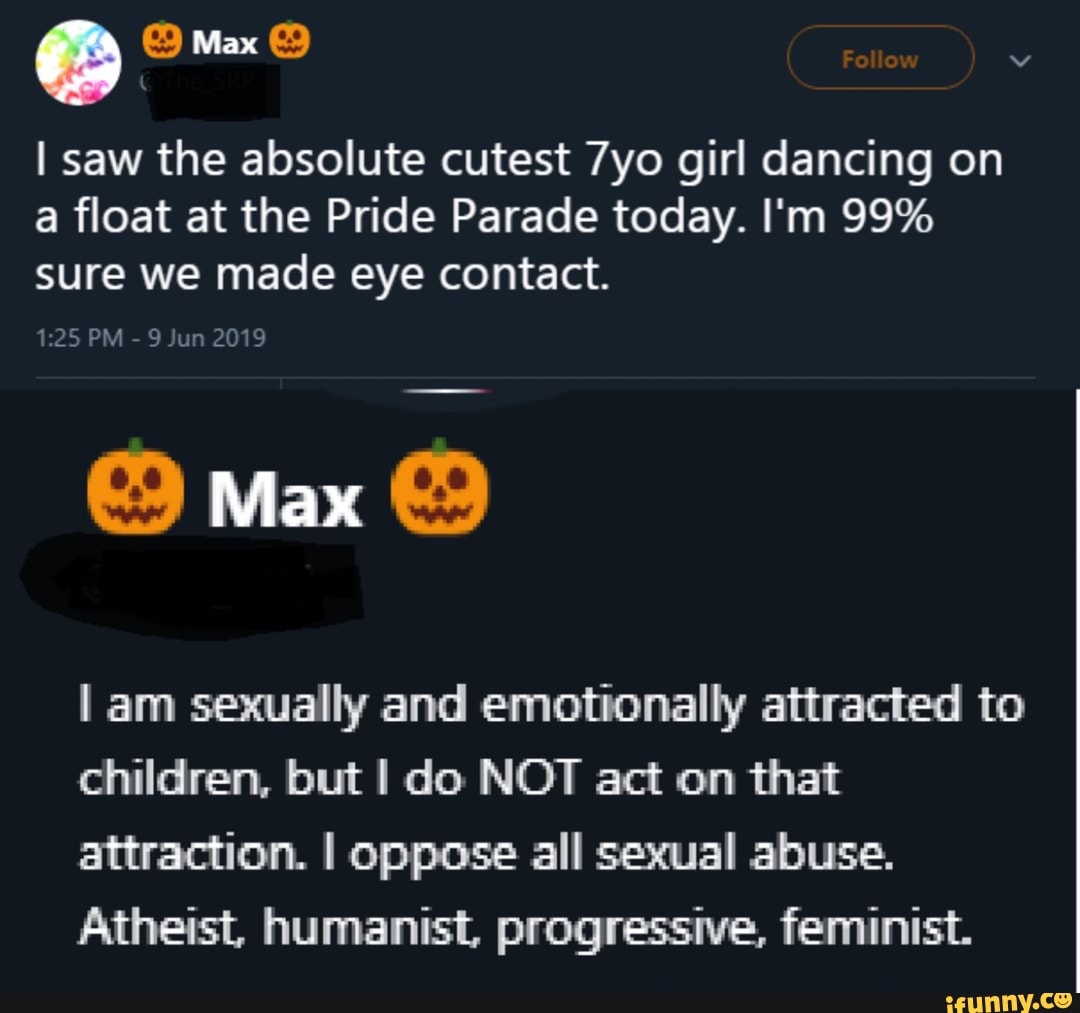1080x1013 pixels.
Task: Click tweet's last line "sure we made eye contact"
Action: click(x=322, y=272)
